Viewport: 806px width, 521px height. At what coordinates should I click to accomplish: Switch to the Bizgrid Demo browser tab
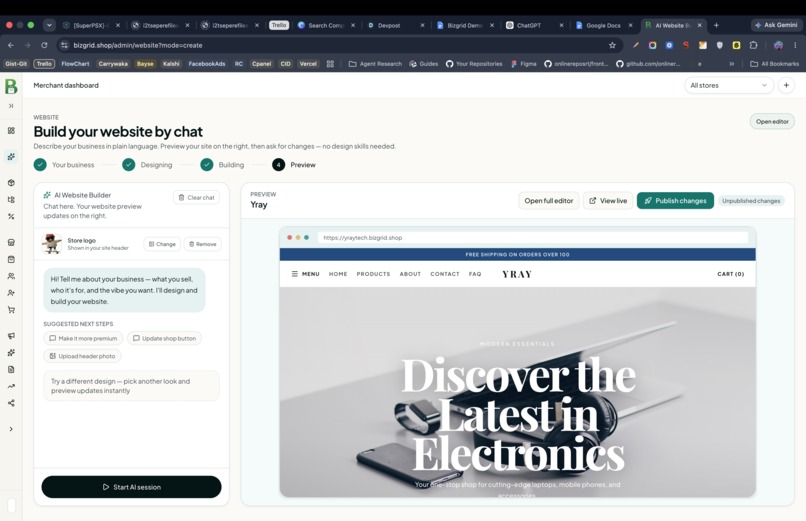tap(465, 25)
